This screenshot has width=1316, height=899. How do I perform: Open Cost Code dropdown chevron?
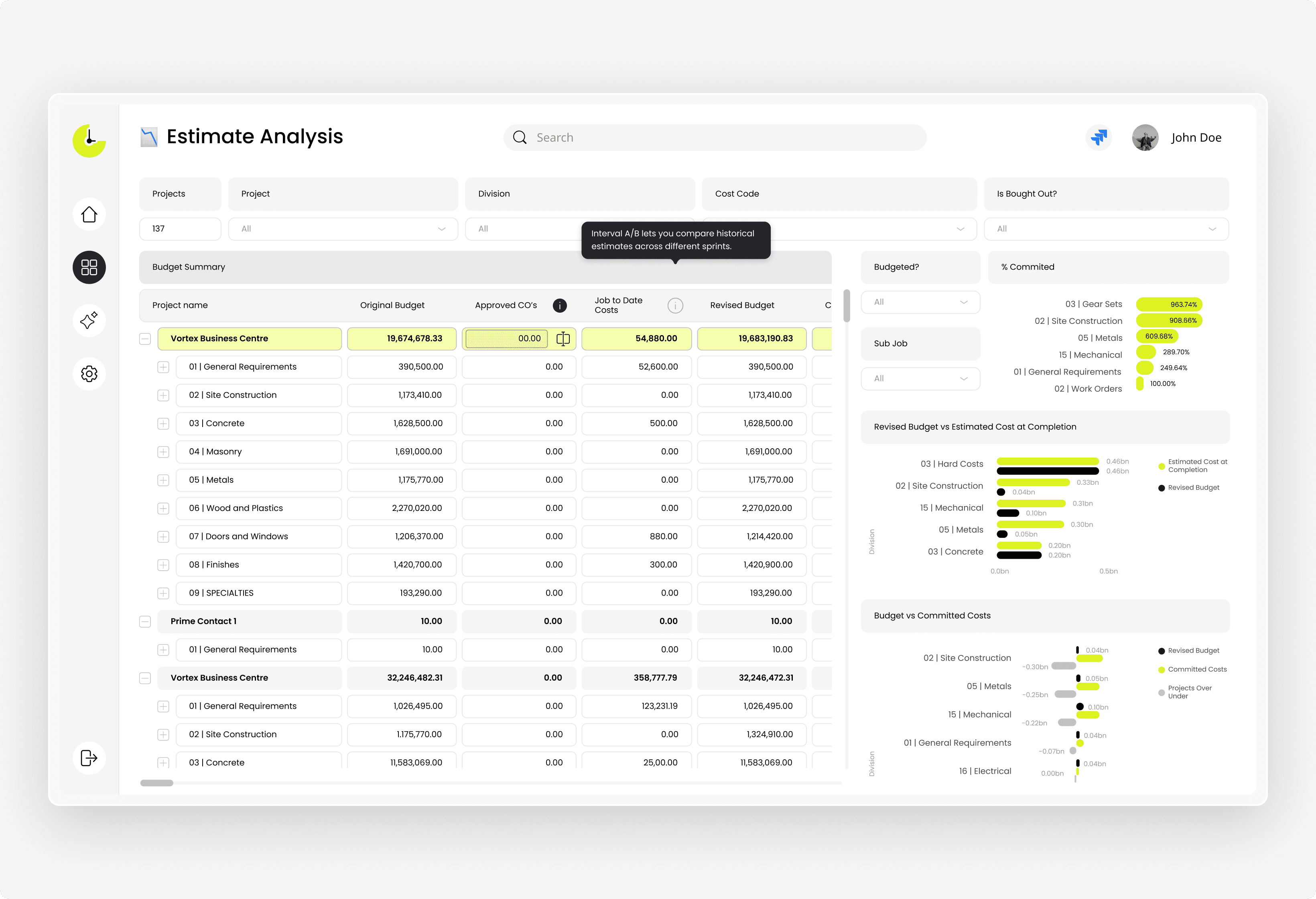960,229
